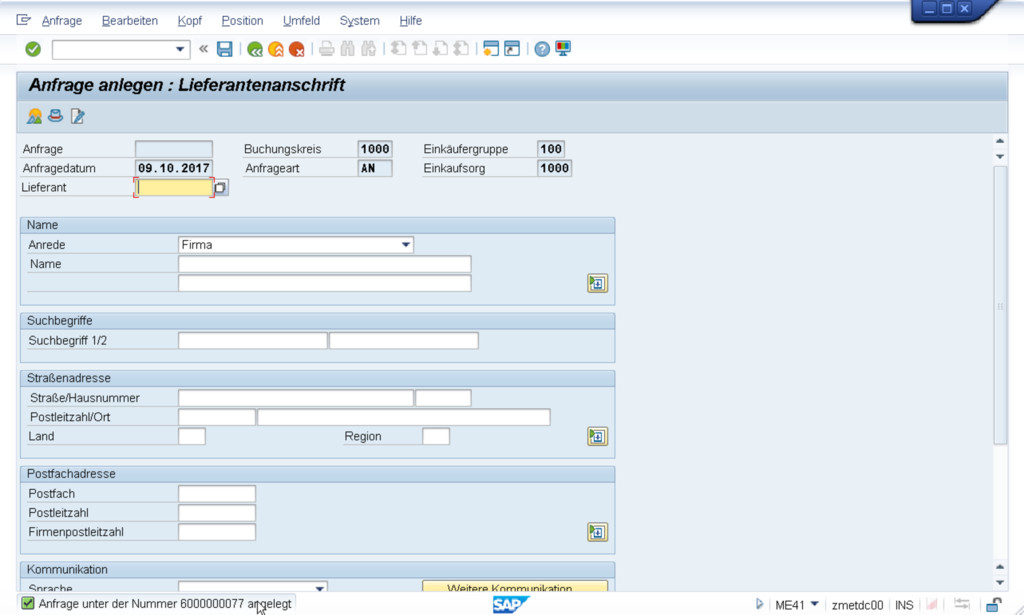This screenshot has height=615, width=1024.
Task: Open the Hilfe menu
Action: point(410,21)
